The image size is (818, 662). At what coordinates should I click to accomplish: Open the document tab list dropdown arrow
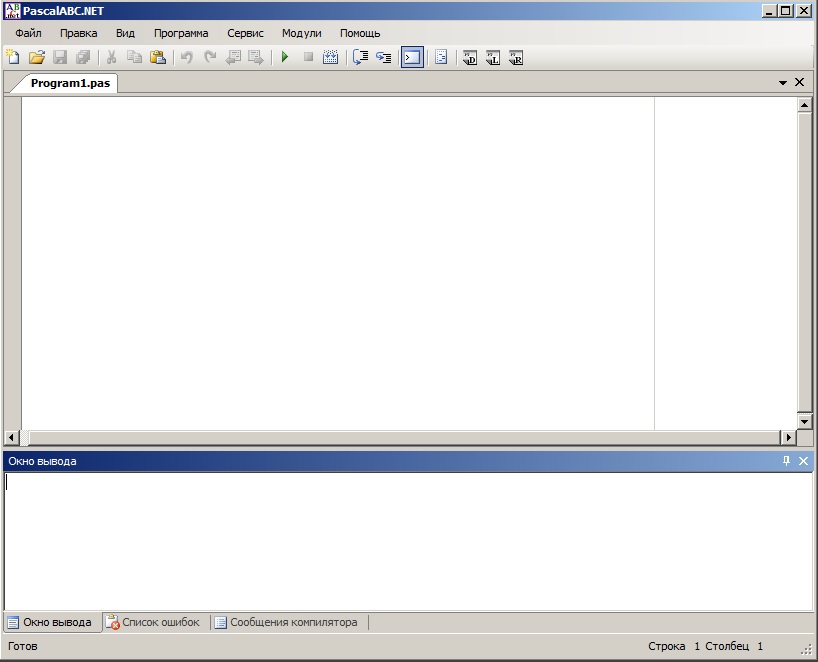coord(783,82)
